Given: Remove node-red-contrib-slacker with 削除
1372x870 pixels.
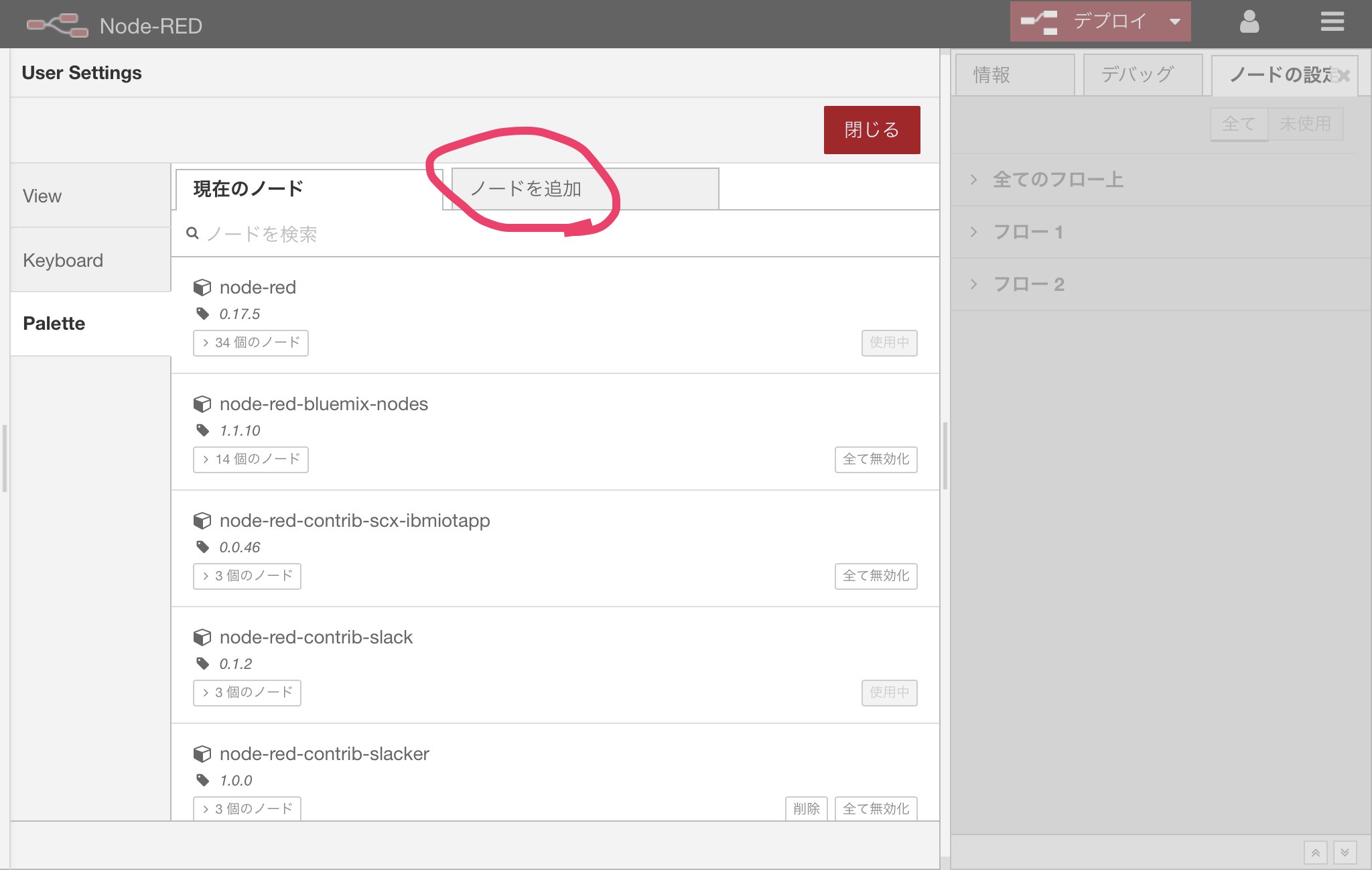Looking at the screenshot, I should (x=806, y=809).
